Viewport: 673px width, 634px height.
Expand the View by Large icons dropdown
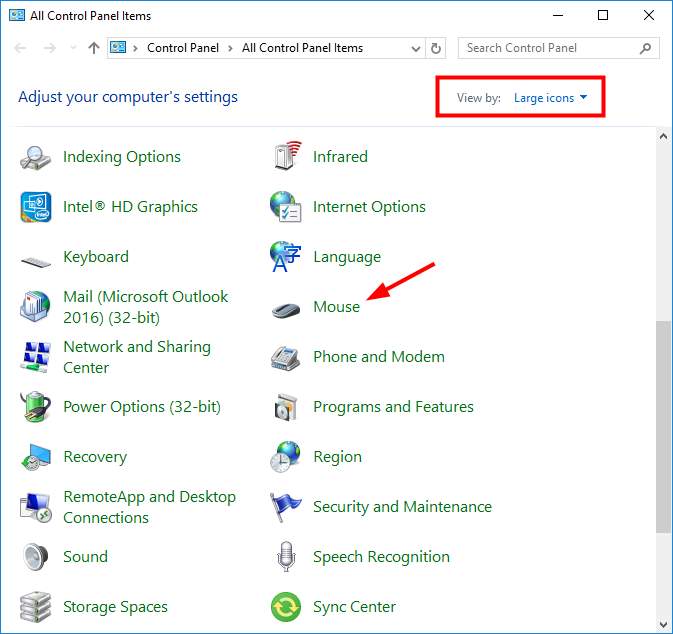(x=550, y=98)
